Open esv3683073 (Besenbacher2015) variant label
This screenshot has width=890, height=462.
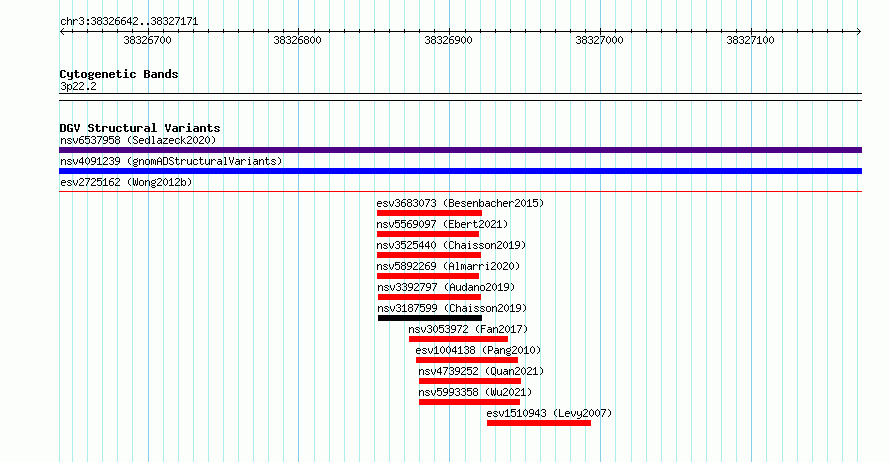[x=460, y=203]
